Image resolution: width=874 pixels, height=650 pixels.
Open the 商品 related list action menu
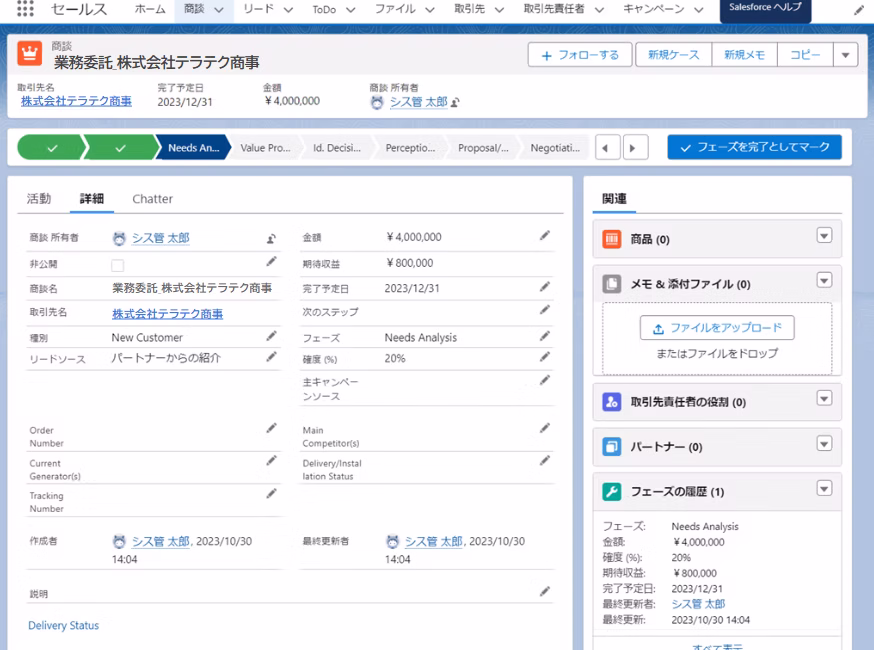click(824, 235)
